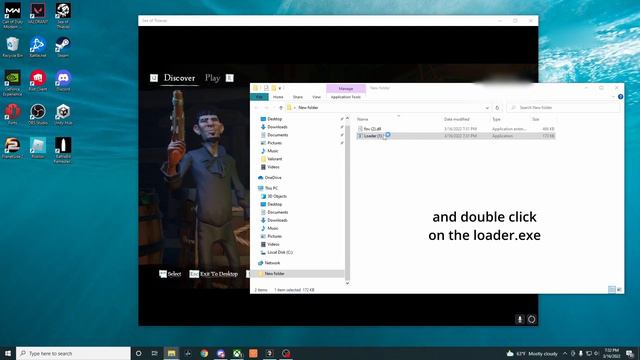Switch Explorer to details view icon
Image resolution: width=640 pixels, height=360 pixels.
[x=611, y=289]
